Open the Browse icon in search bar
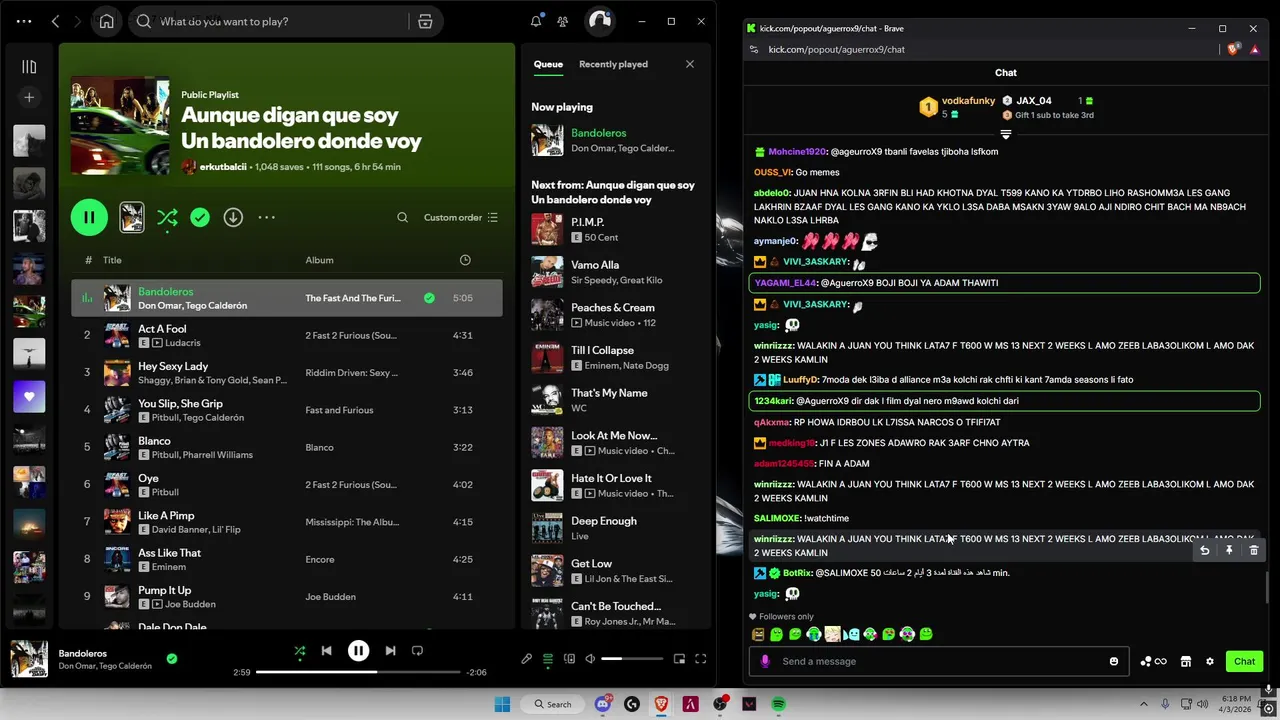This screenshot has width=1280, height=720. click(x=425, y=21)
